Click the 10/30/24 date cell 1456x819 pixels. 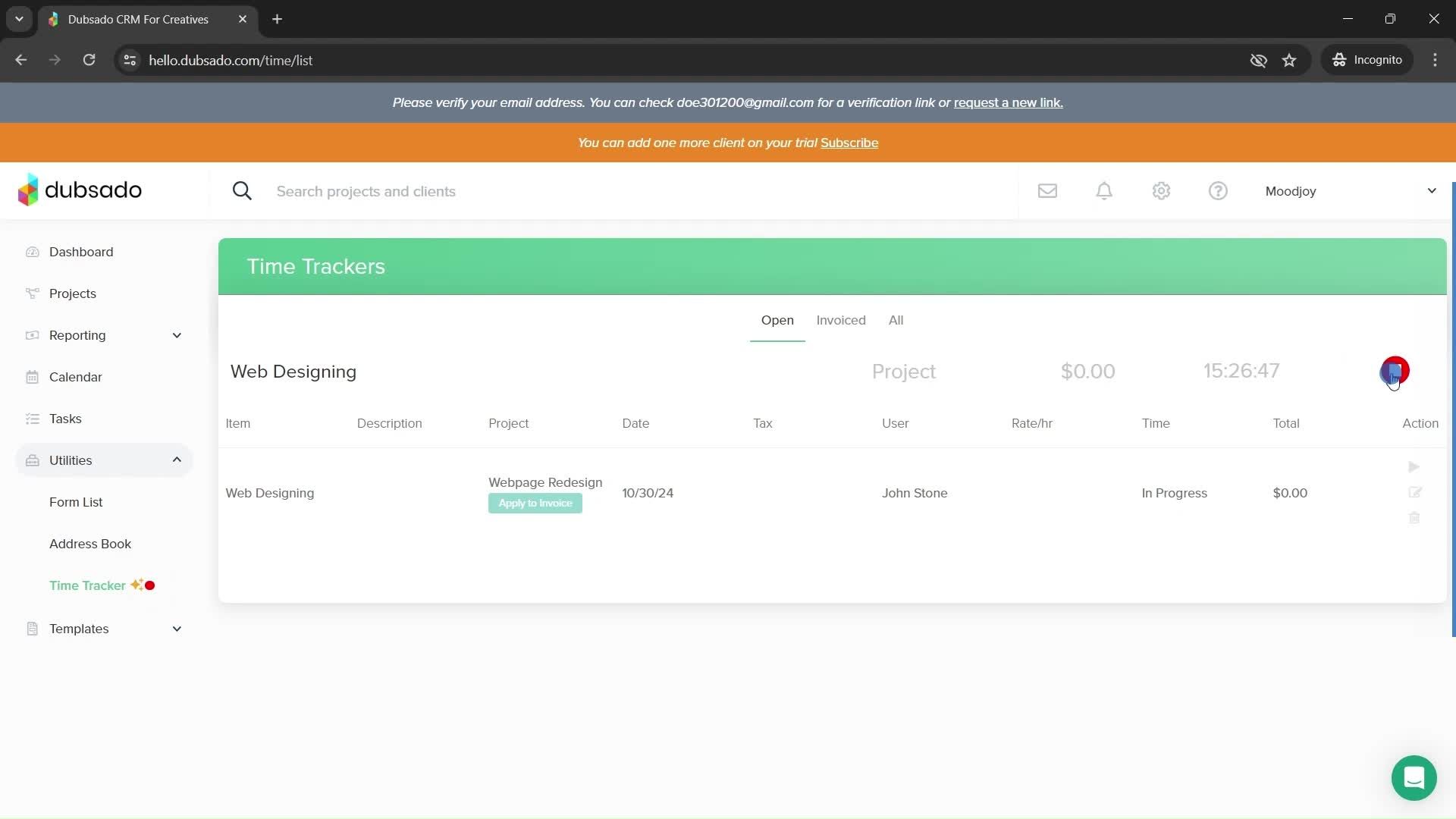coord(648,493)
